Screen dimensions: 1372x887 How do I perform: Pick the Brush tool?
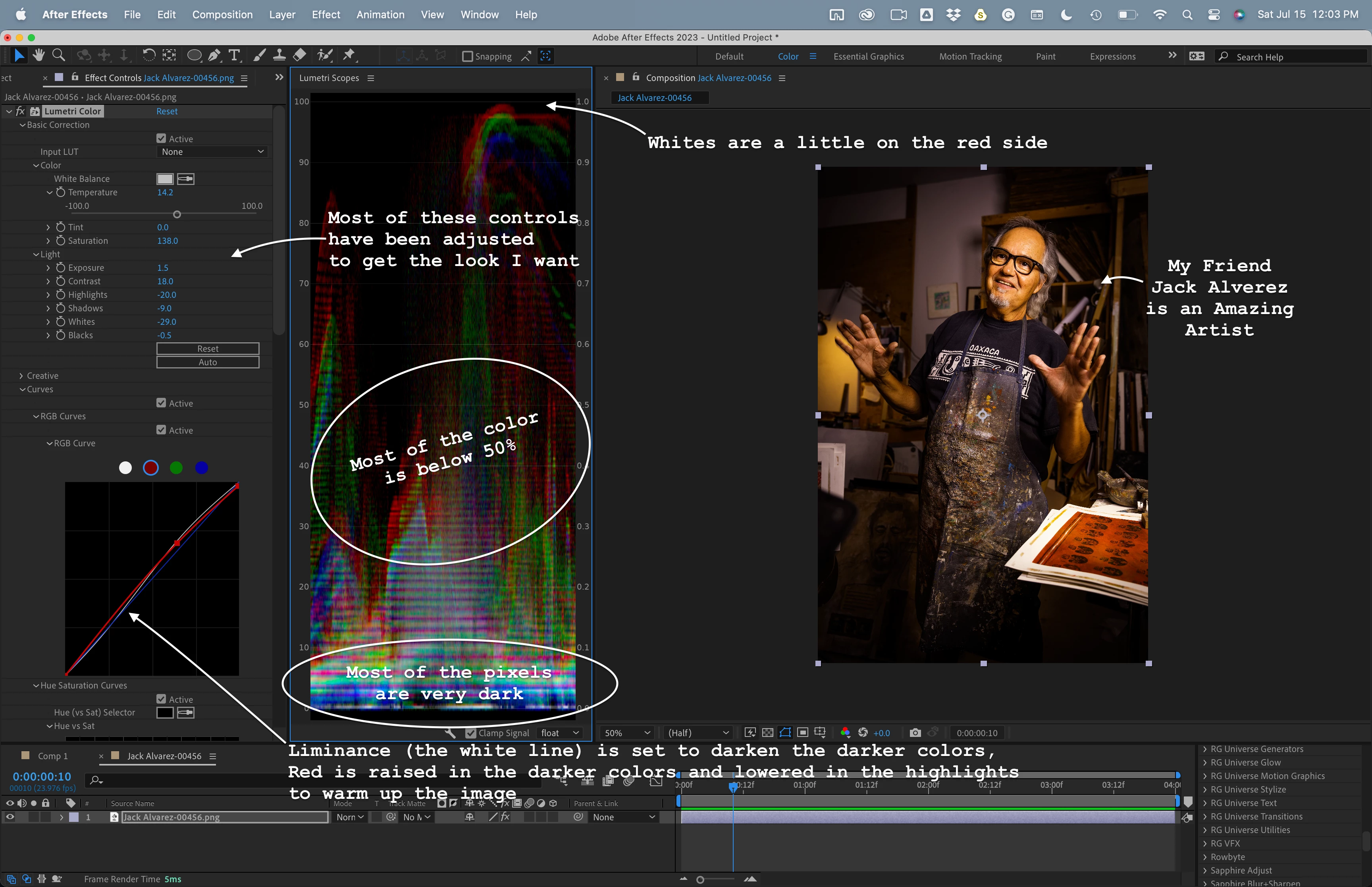(260, 55)
